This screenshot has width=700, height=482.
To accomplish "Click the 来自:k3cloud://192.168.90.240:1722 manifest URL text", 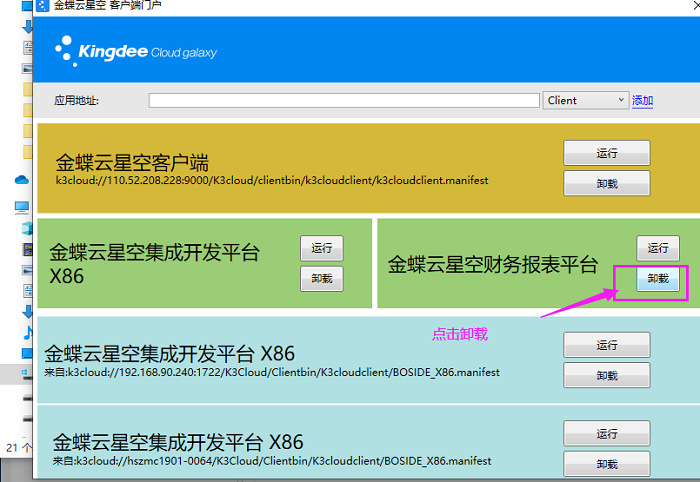I will (x=272, y=372).
